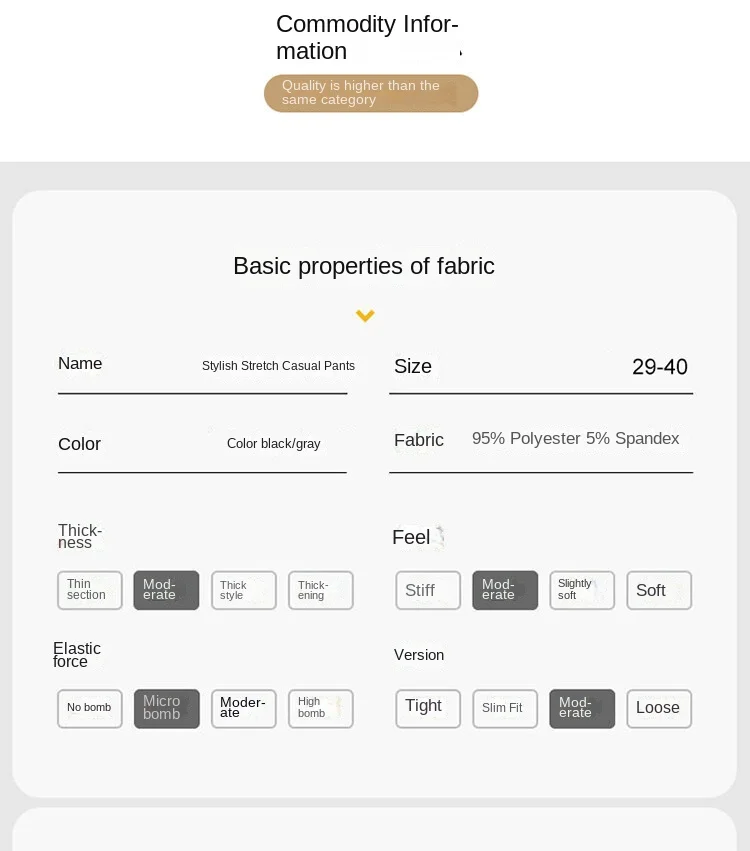This screenshot has height=851, width=750.
Task: Choose the Micro bomb elastic option
Action: pyautogui.click(x=166, y=708)
